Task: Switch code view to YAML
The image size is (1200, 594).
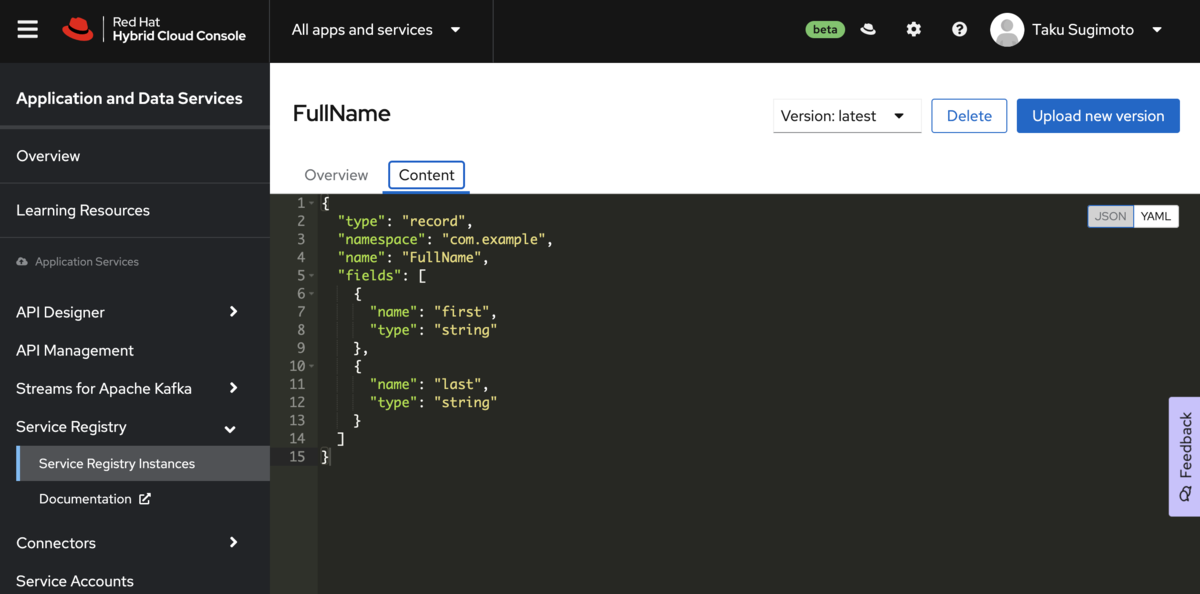Action: point(1156,216)
